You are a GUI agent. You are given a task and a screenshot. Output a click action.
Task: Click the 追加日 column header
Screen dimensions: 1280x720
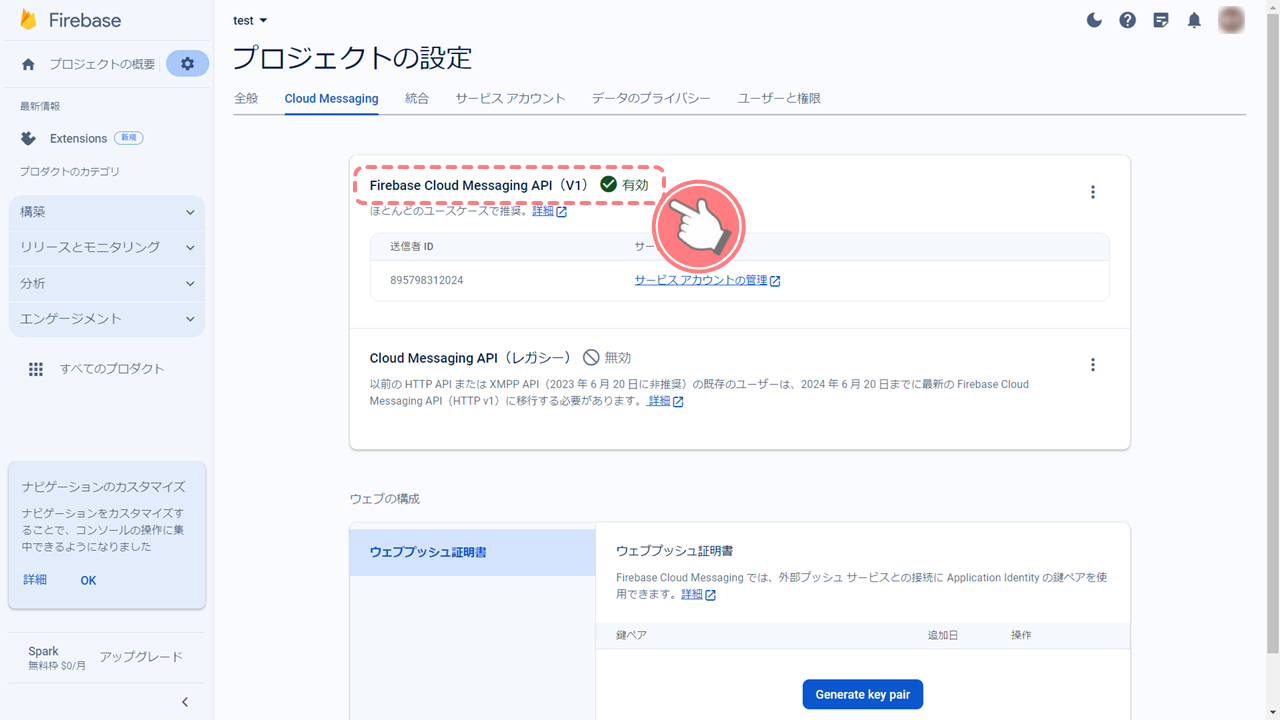(942, 635)
